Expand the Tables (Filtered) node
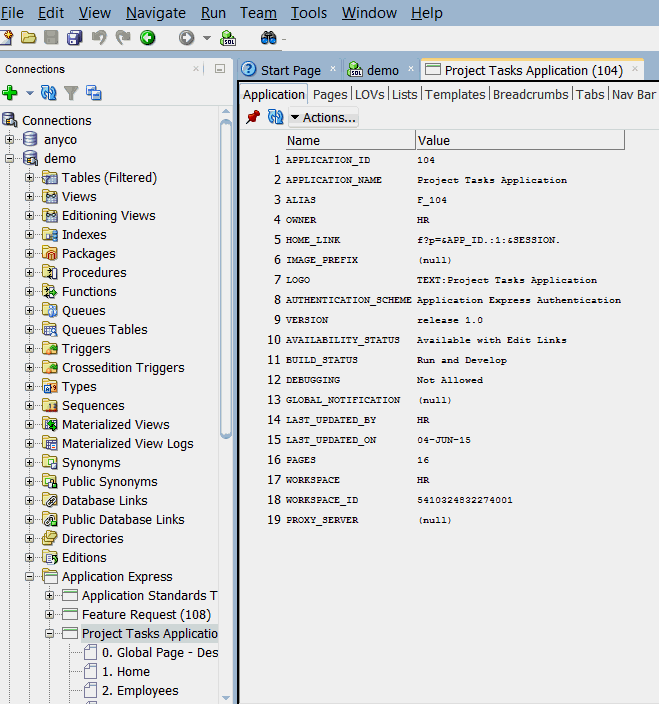 (30, 178)
